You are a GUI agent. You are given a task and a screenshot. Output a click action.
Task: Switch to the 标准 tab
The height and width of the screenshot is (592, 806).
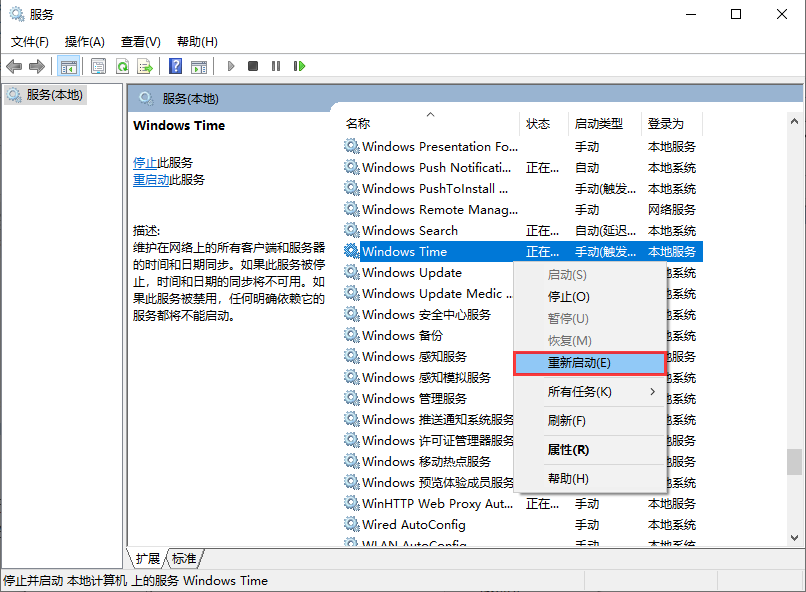point(184,559)
